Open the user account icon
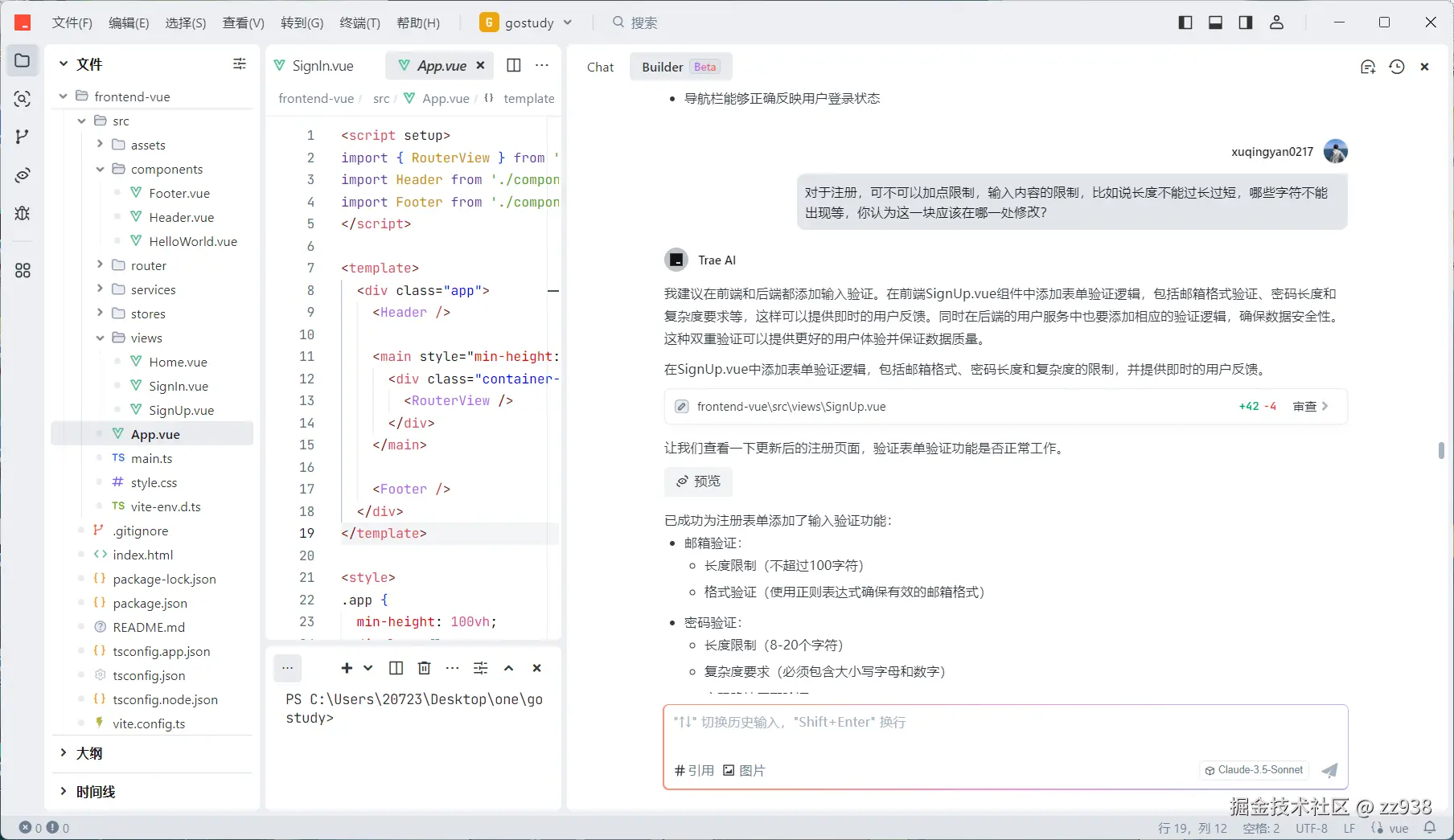 click(1276, 23)
